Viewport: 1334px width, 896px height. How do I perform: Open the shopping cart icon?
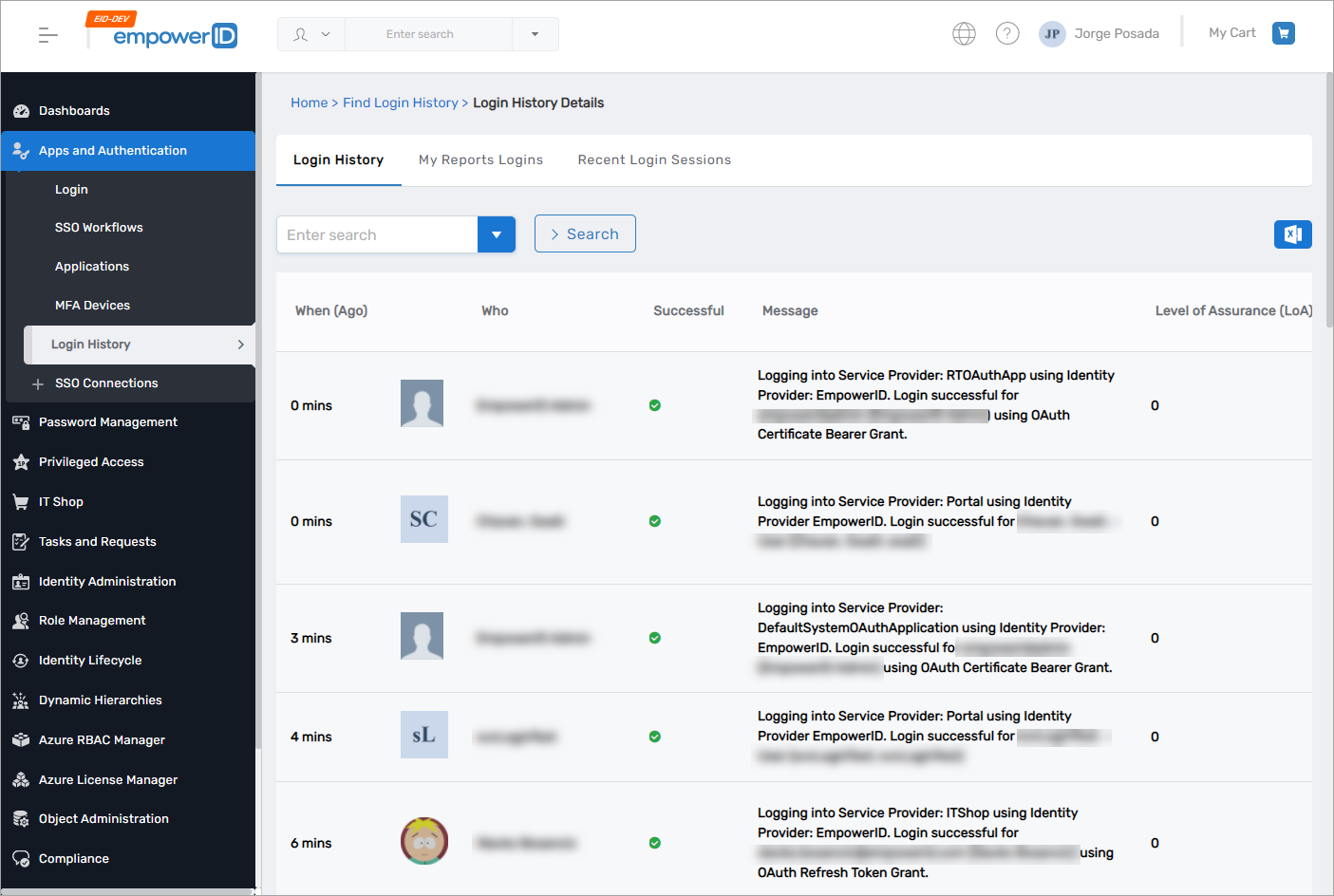[x=1283, y=33]
